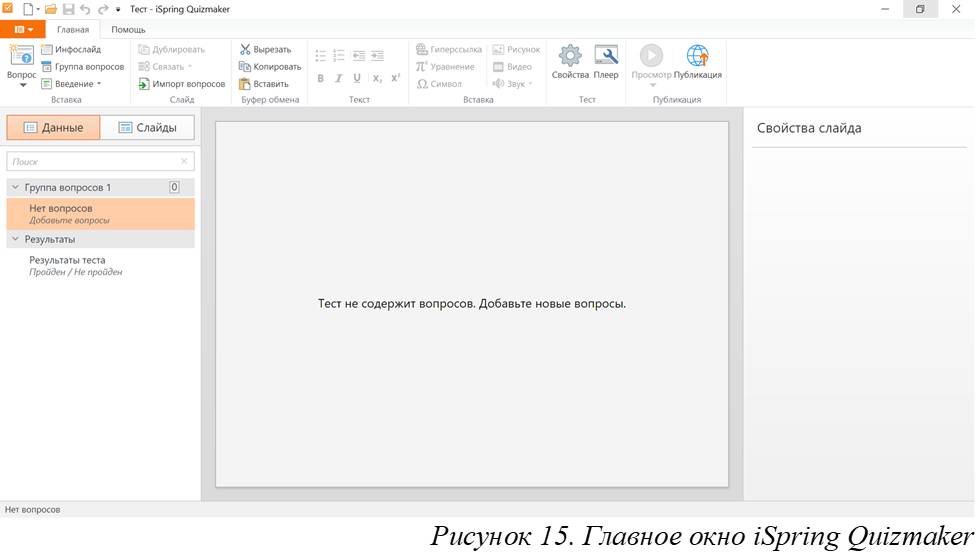
Task: Click the open folder icon in title bar
Action: tap(50, 9)
